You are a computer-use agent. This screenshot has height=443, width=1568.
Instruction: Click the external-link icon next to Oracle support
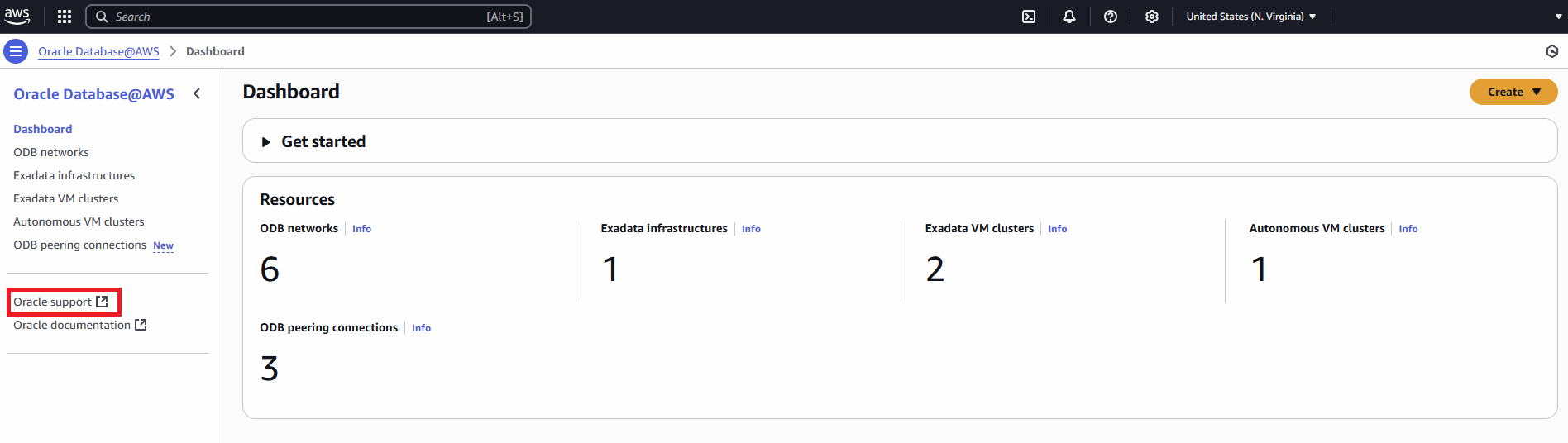(102, 302)
